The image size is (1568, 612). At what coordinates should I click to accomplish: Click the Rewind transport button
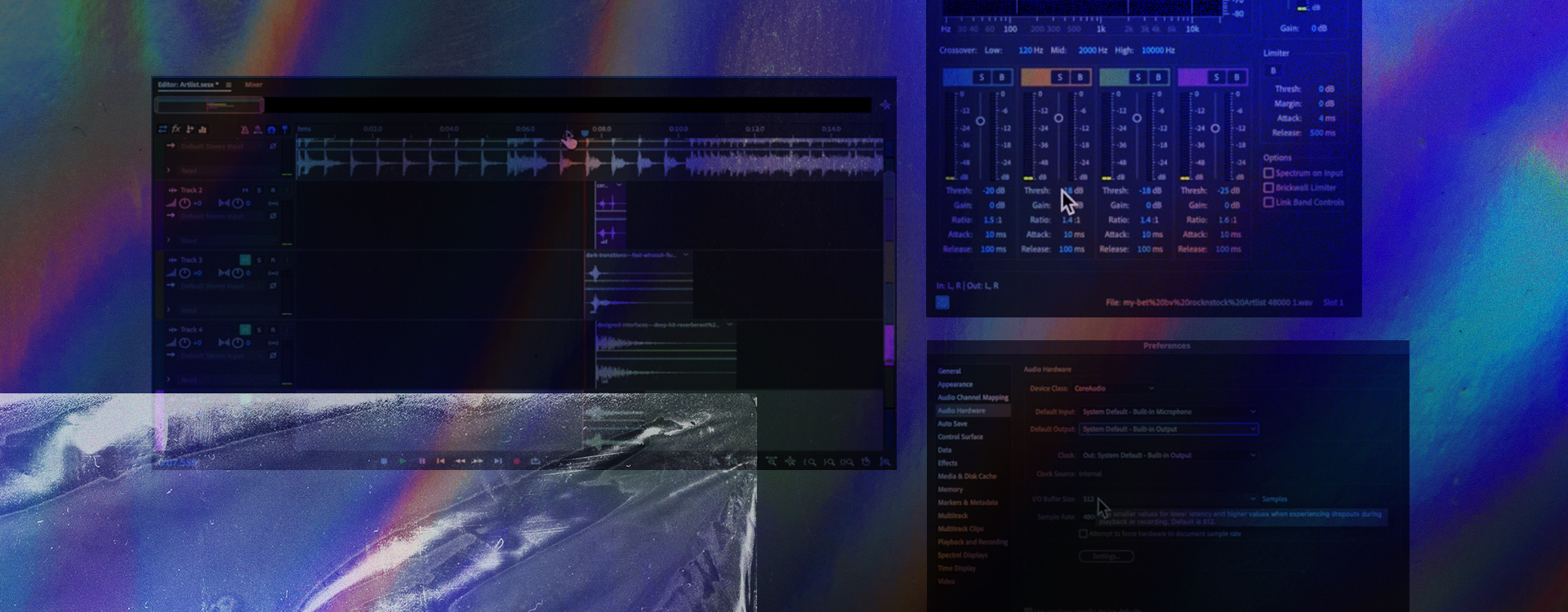click(x=460, y=461)
